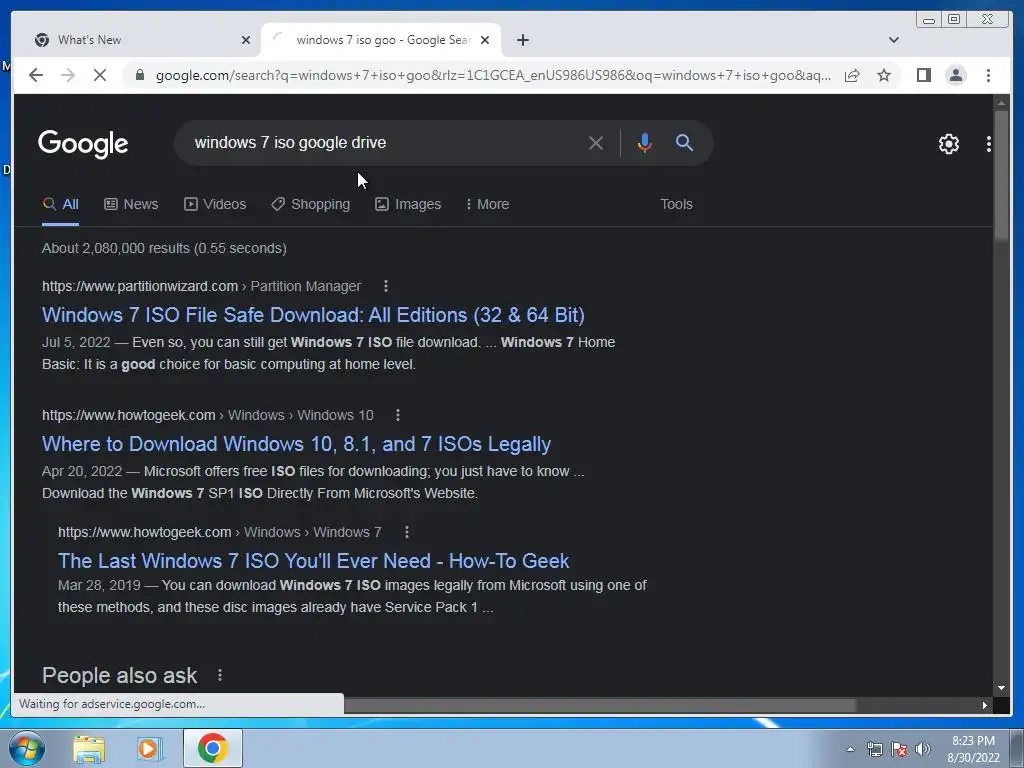The image size is (1024, 768).
Task: Open options dots for howtogeek Windows 7 result
Action: (407, 532)
